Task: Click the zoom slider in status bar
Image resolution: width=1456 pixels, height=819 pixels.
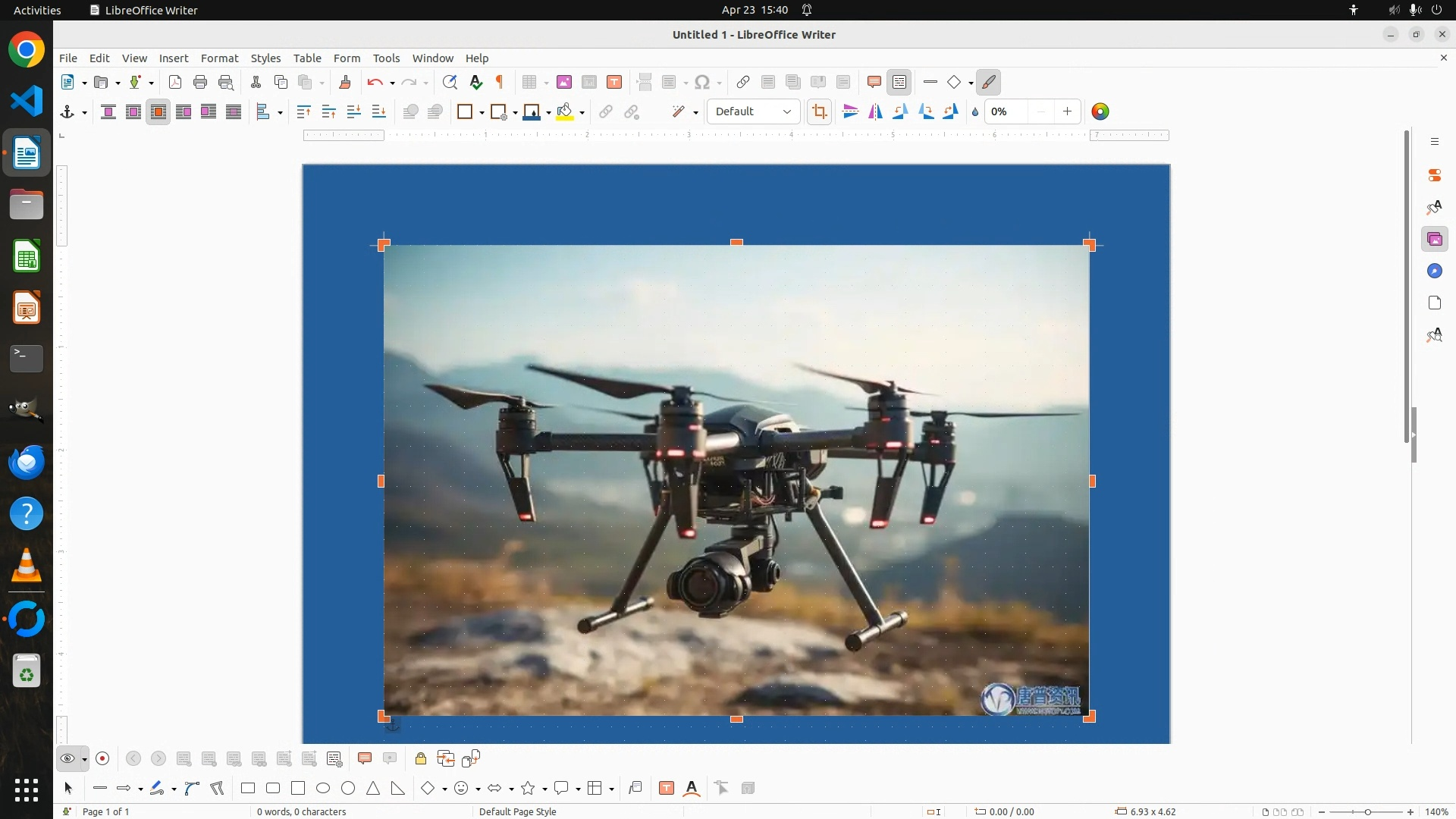Action: 1367,812
